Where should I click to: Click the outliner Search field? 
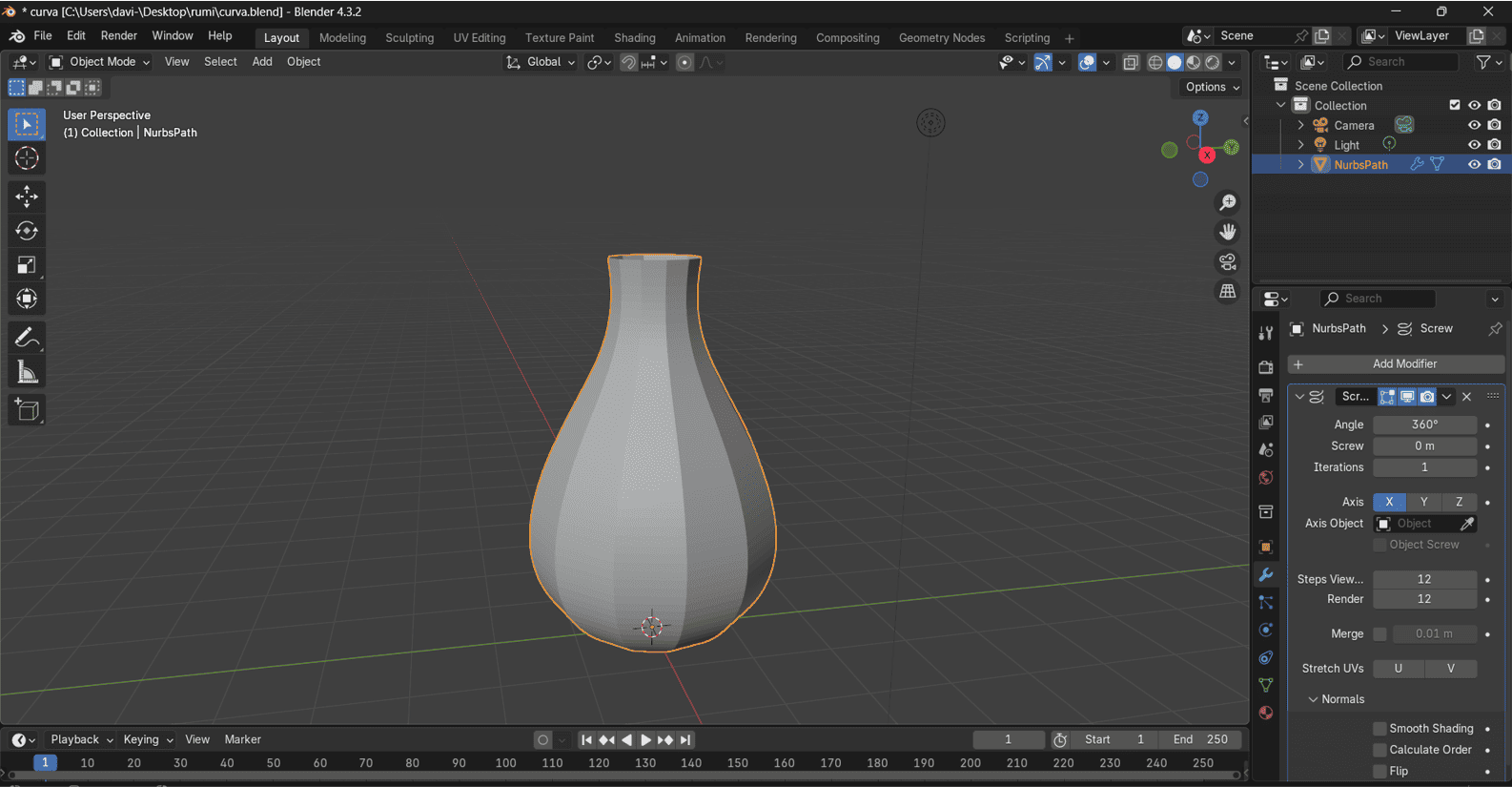click(x=1400, y=62)
